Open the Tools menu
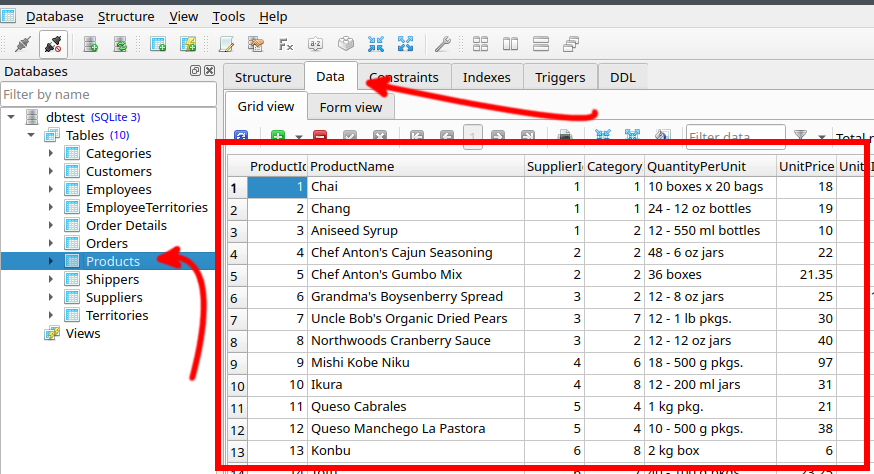 [x=228, y=17]
